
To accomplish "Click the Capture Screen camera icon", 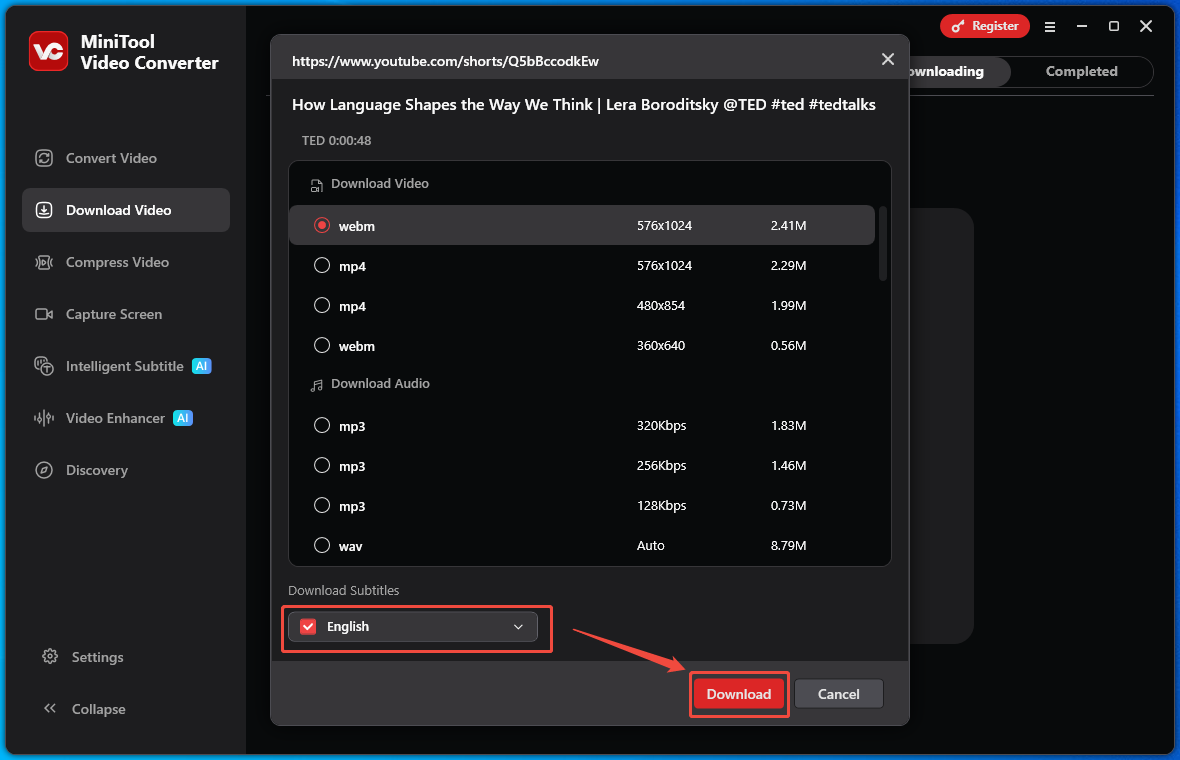I will pos(44,314).
